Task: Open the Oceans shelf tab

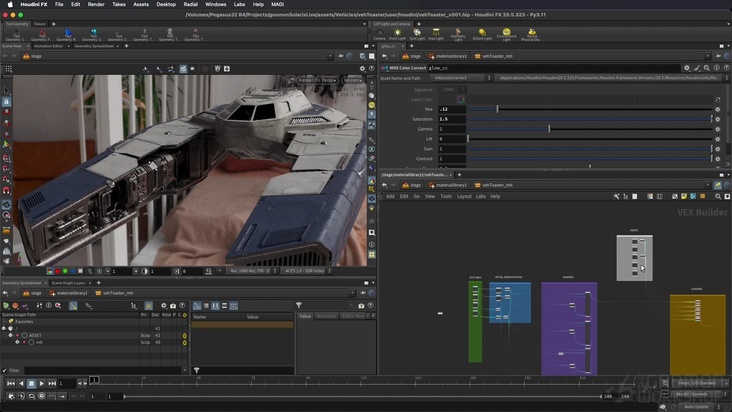Action: (x=40, y=24)
